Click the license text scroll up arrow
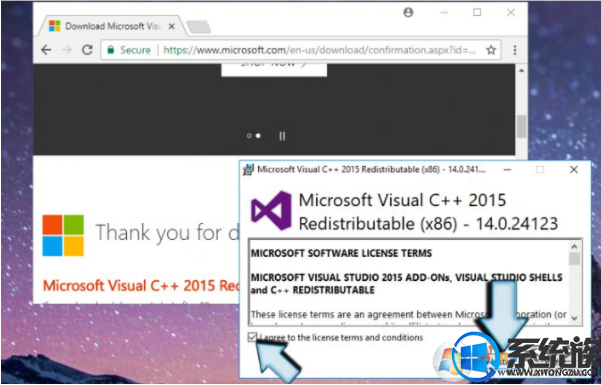601x385 pixels. coord(574,247)
